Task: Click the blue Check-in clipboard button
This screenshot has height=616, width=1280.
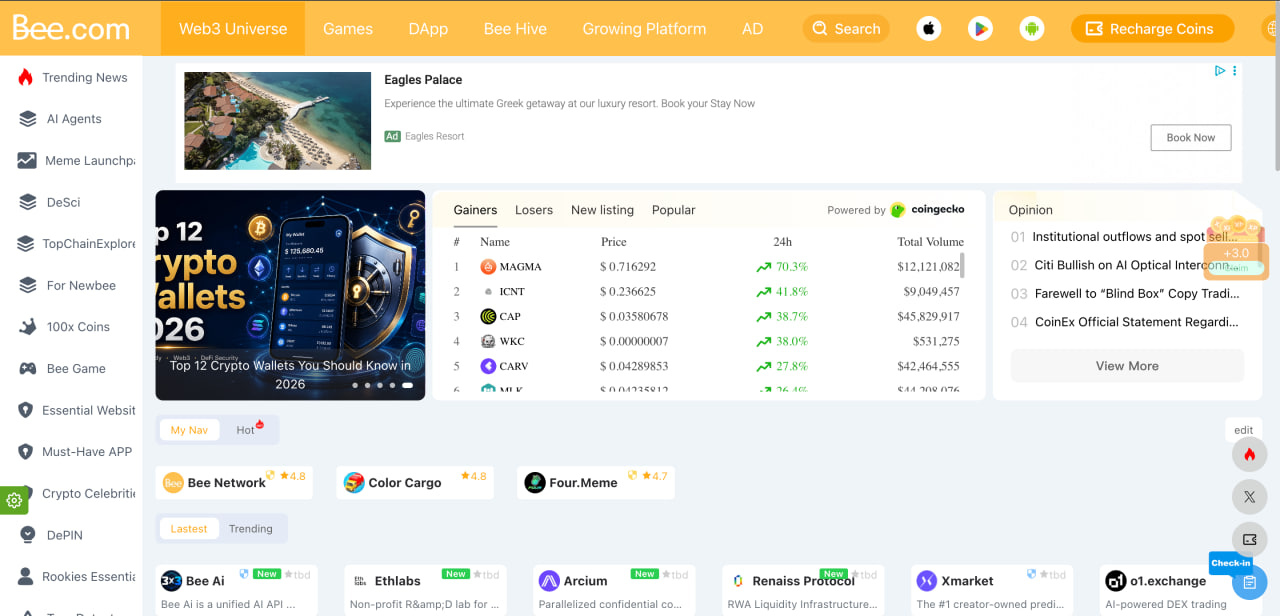Action: tap(1249, 581)
